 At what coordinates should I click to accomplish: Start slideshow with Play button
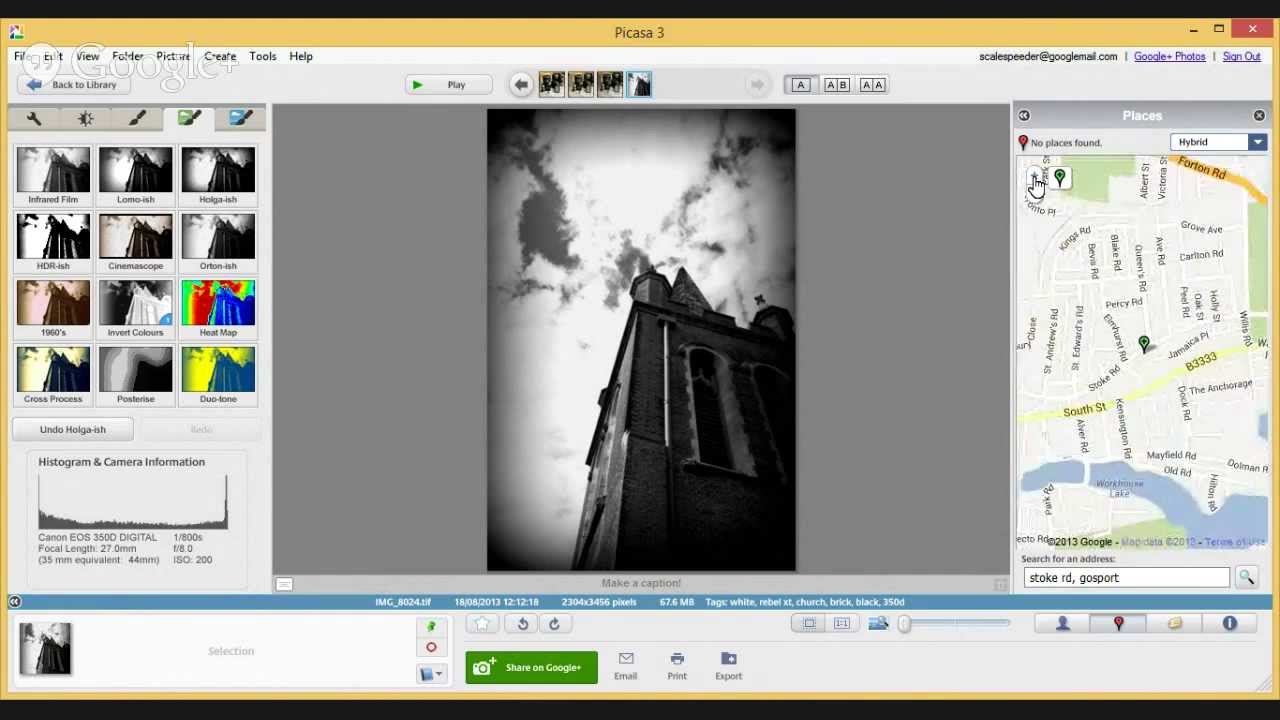[448, 85]
